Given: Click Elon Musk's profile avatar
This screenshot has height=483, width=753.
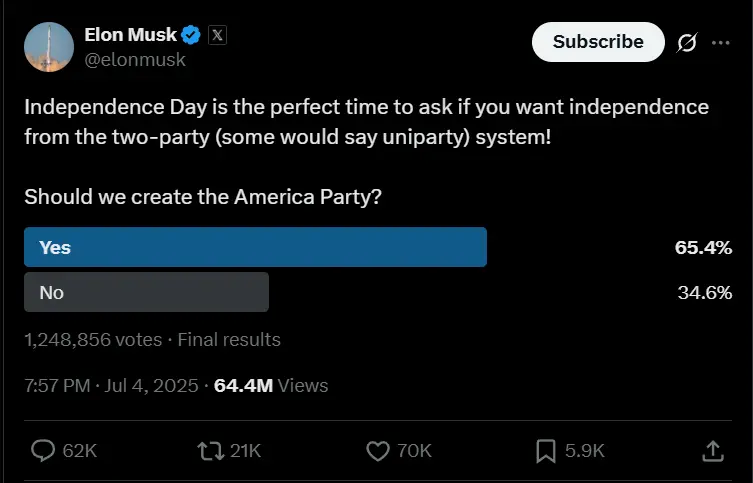Looking at the screenshot, I should [x=49, y=47].
